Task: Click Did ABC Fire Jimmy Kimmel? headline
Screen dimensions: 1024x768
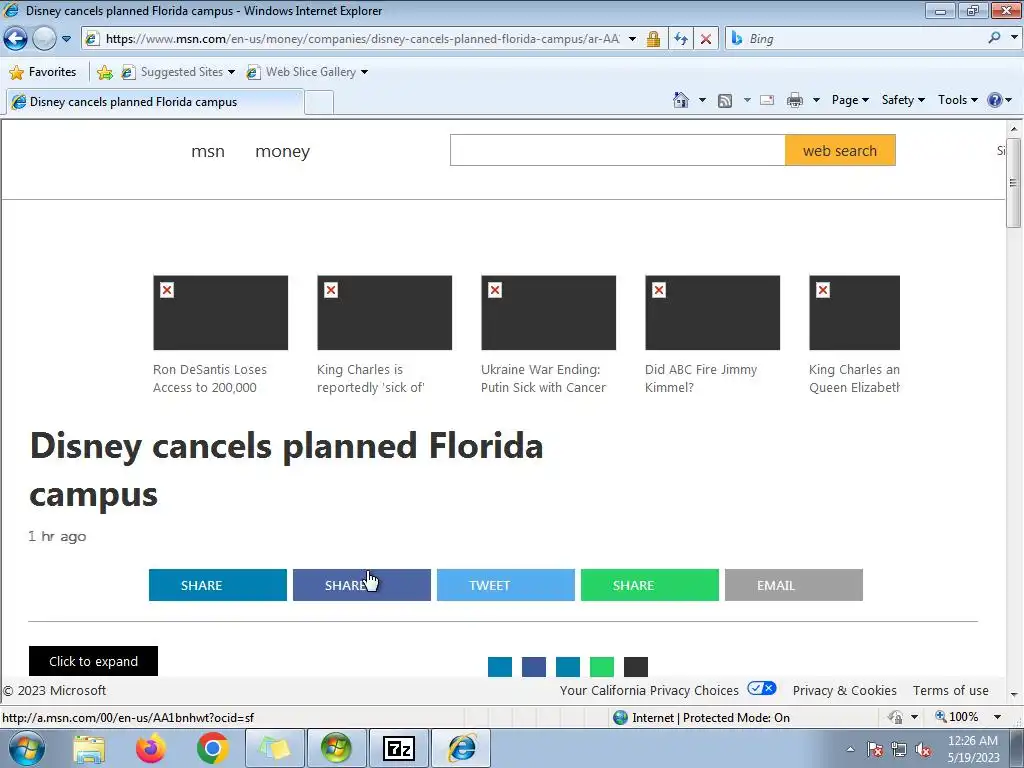Action: tap(701, 378)
